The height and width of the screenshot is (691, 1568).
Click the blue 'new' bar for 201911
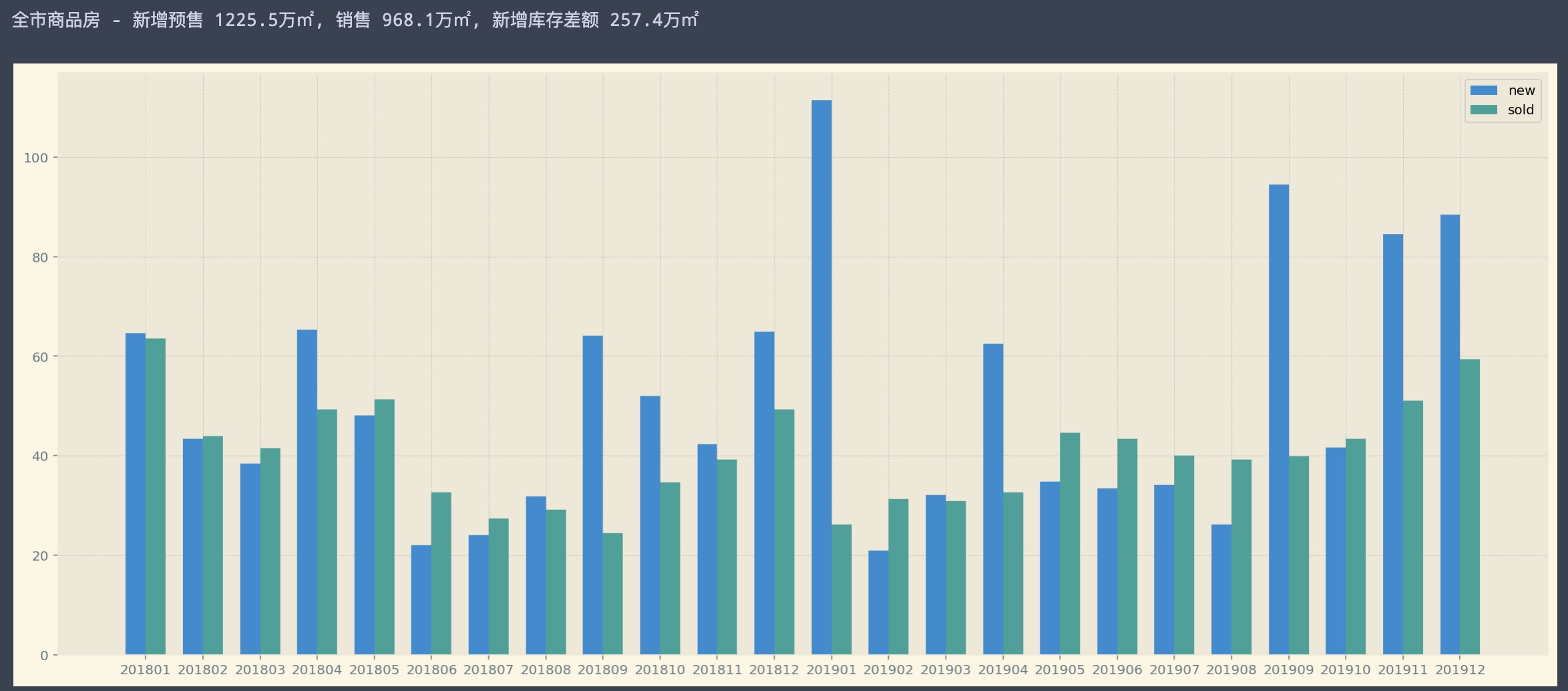tap(1393, 444)
